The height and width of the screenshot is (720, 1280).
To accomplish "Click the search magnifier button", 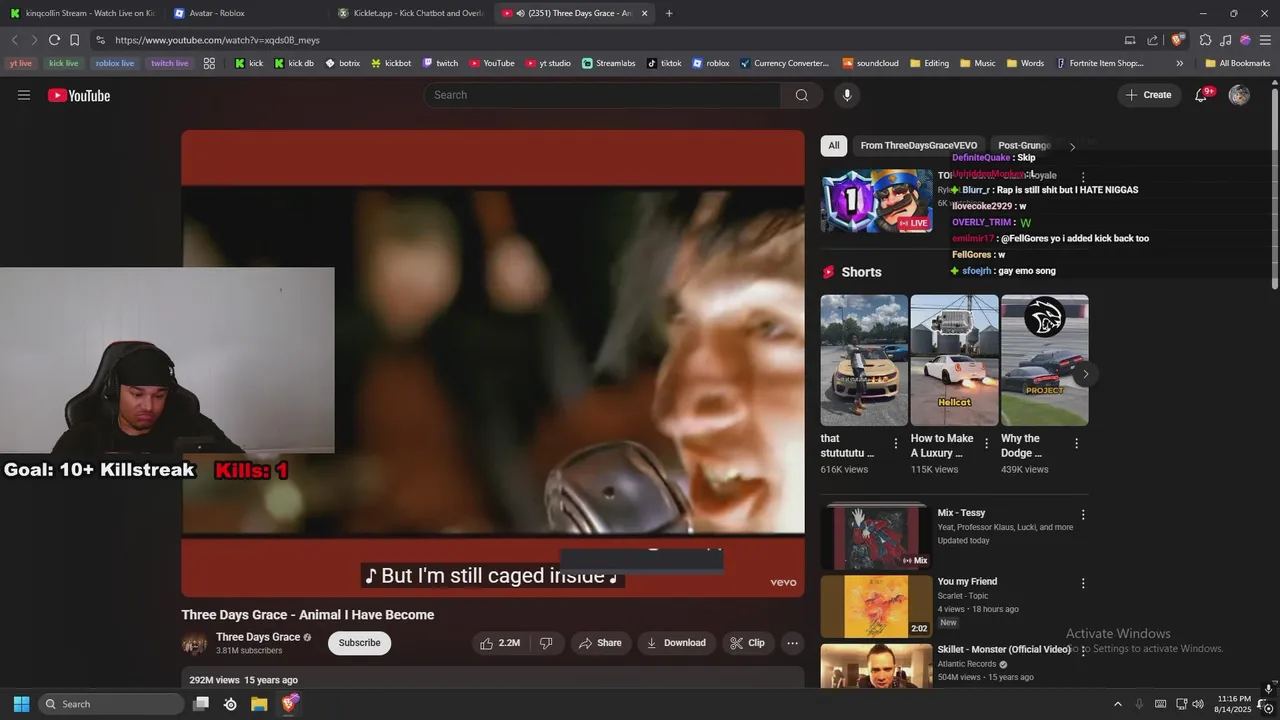I will tap(802, 95).
